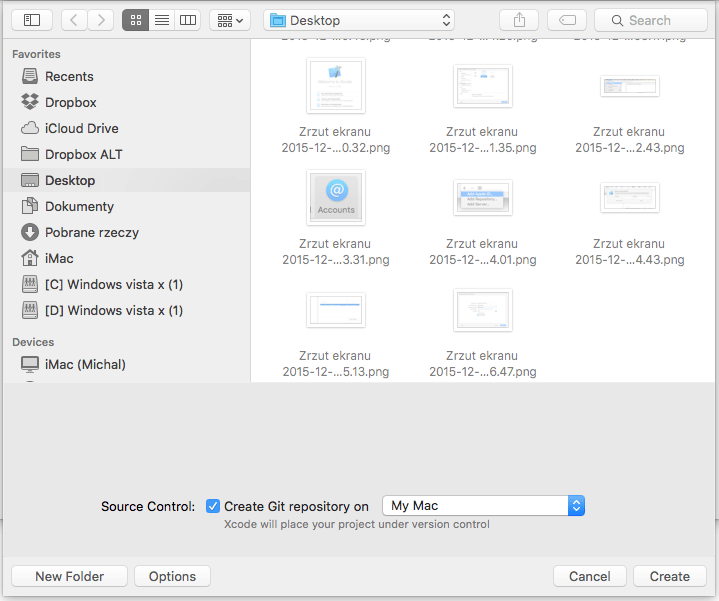Click the Search input field
719x601 pixels.
[x=650, y=20]
